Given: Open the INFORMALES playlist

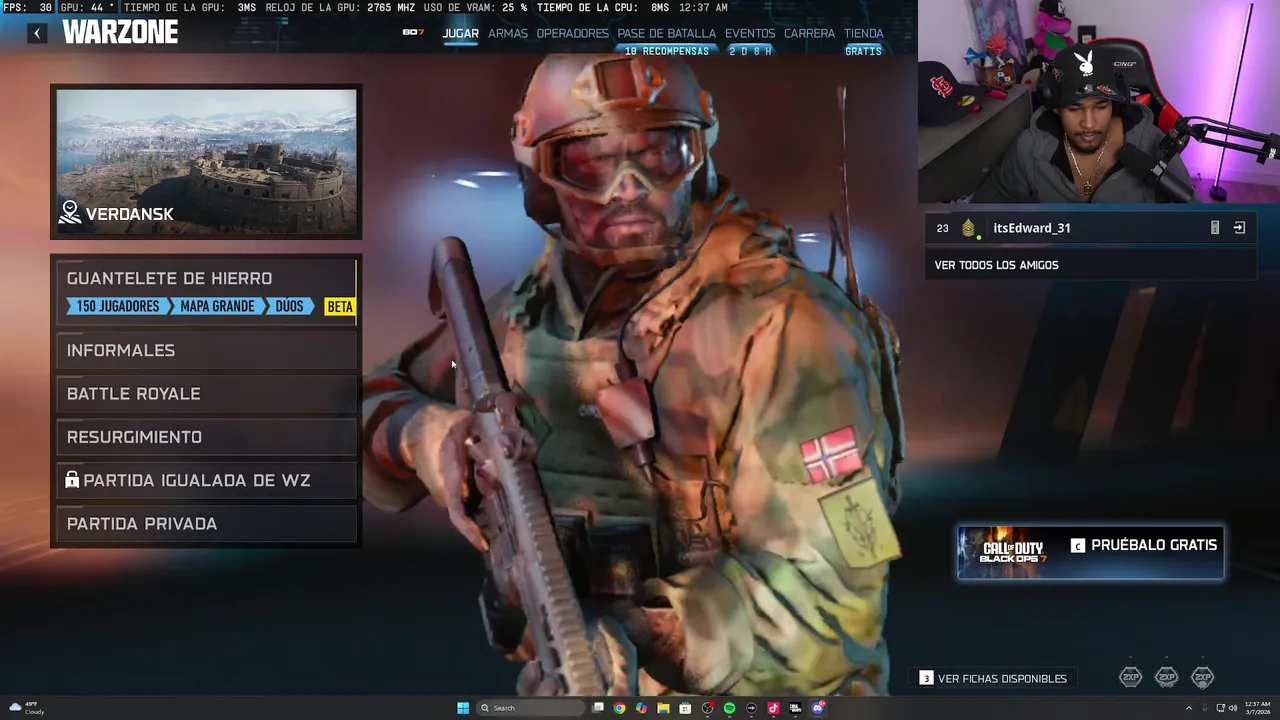Looking at the screenshot, I should [x=206, y=350].
